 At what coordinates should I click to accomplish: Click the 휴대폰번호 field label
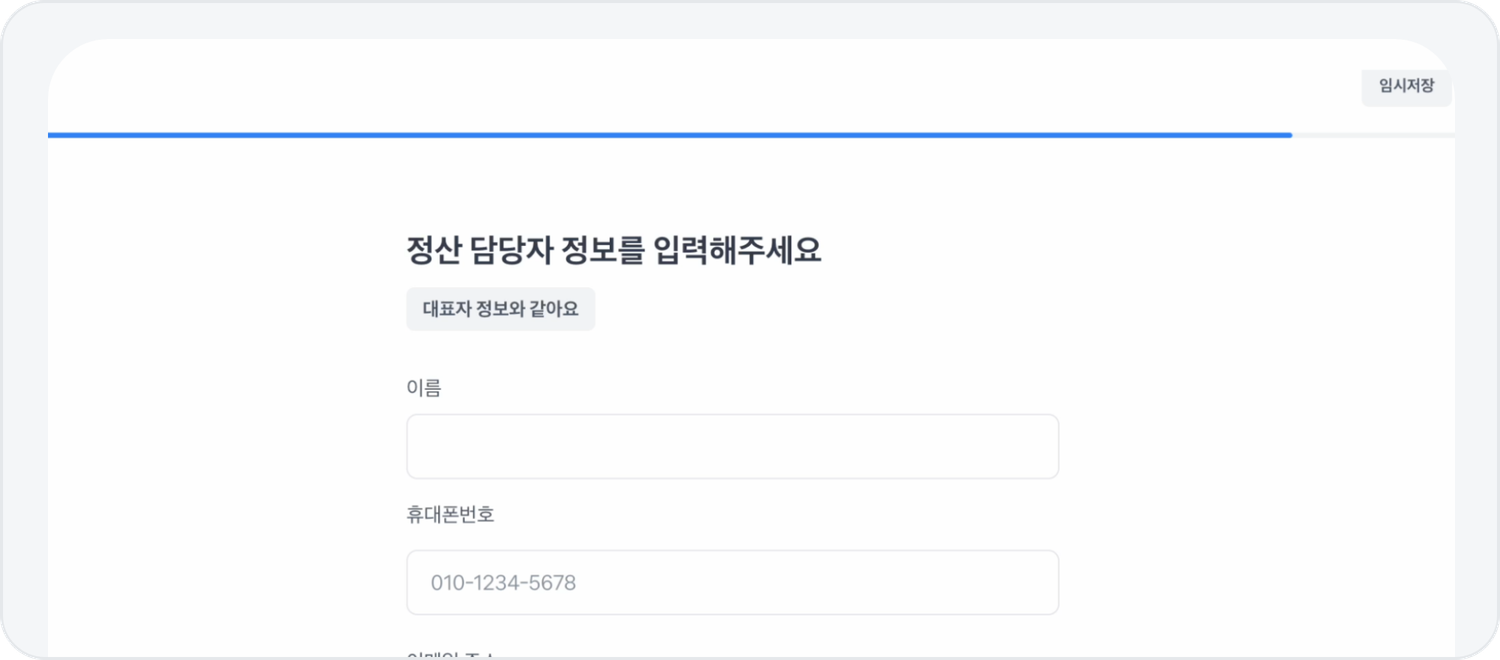(x=450, y=515)
